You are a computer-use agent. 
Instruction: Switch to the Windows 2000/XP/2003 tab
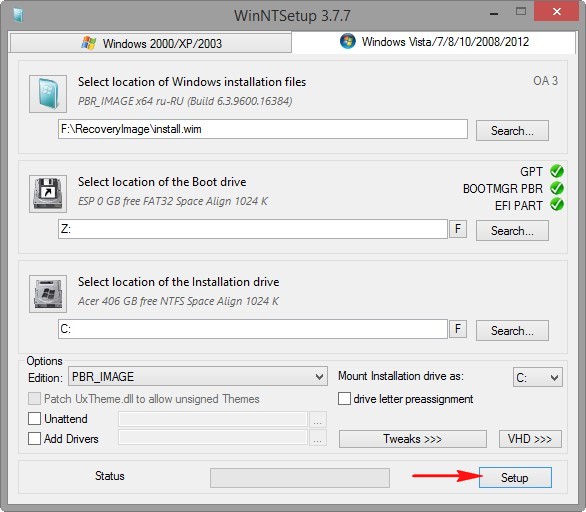pos(151,43)
